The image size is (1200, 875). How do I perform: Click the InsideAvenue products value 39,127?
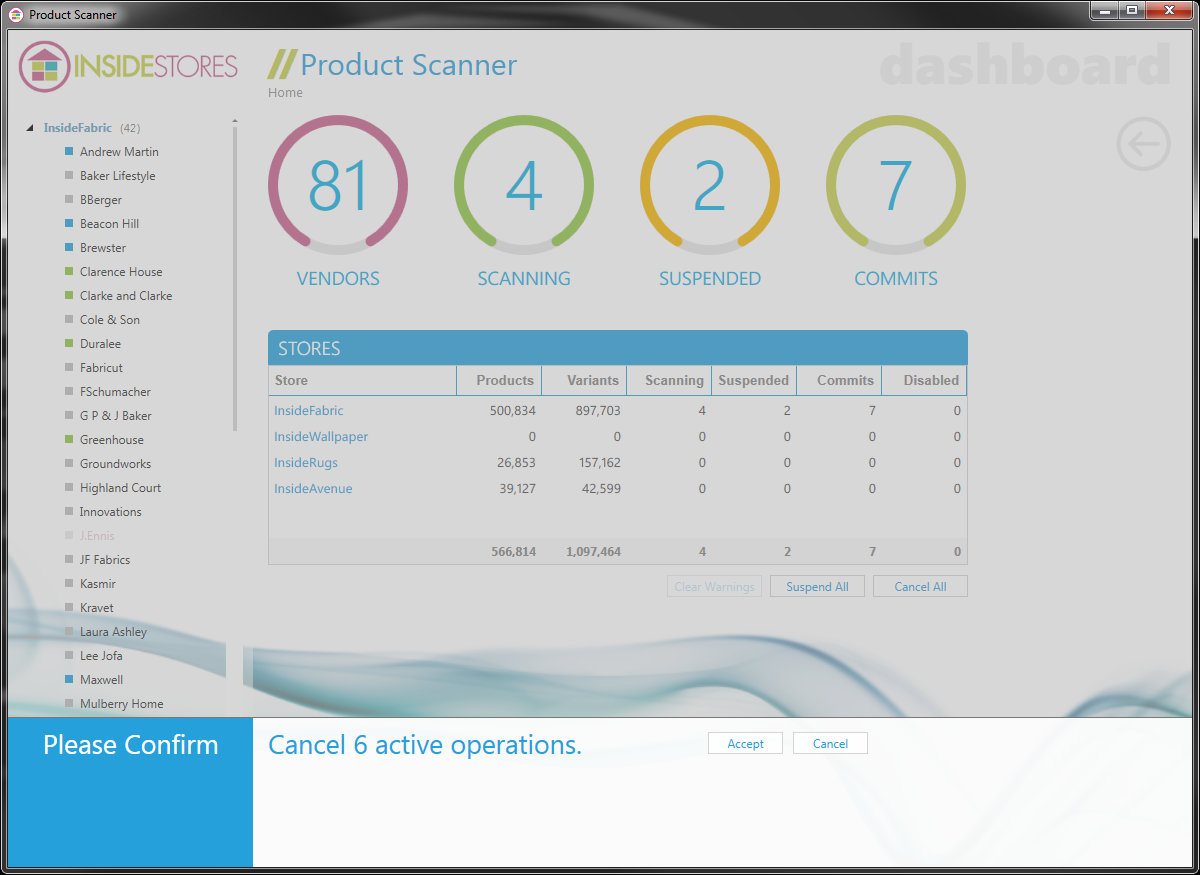click(x=516, y=489)
